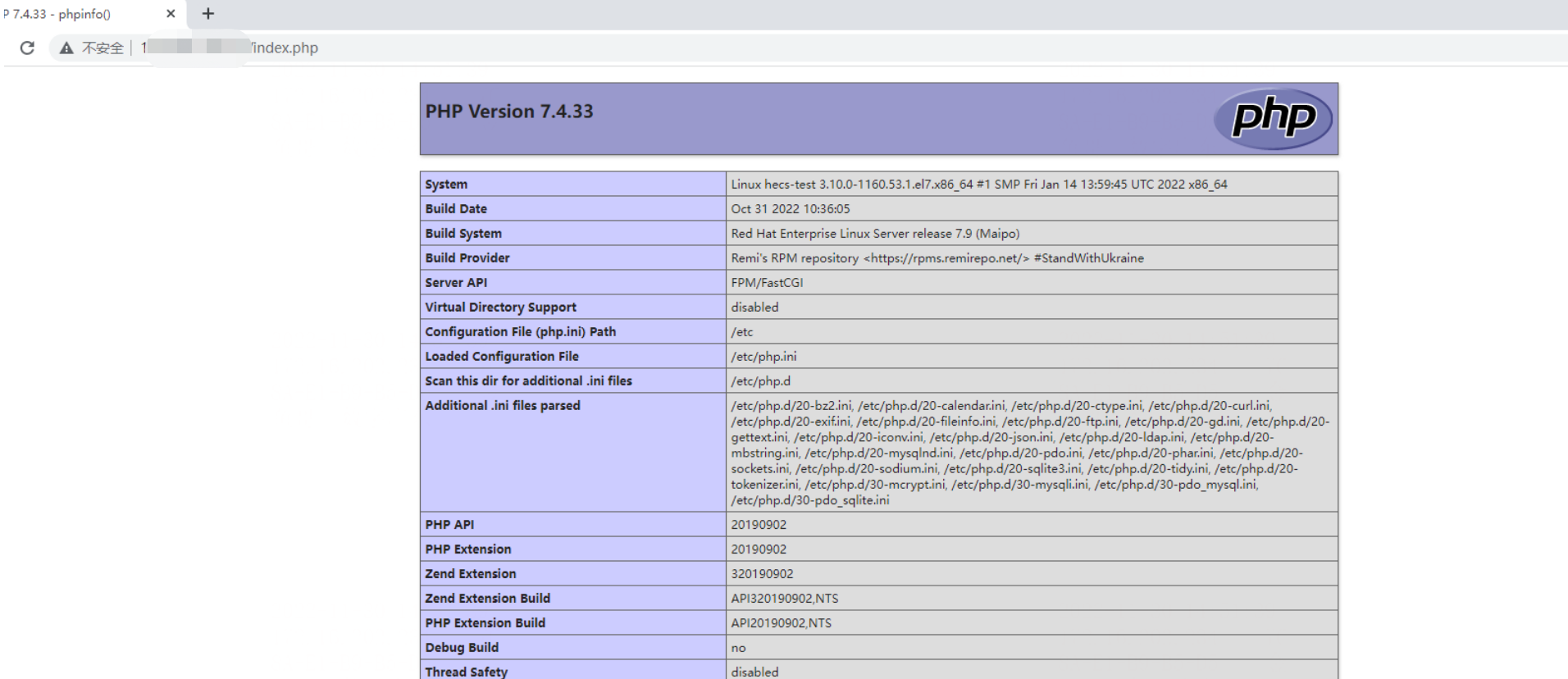
Task: Click the Oct 31 2022 10:36:05 value
Action: [791, 209]
